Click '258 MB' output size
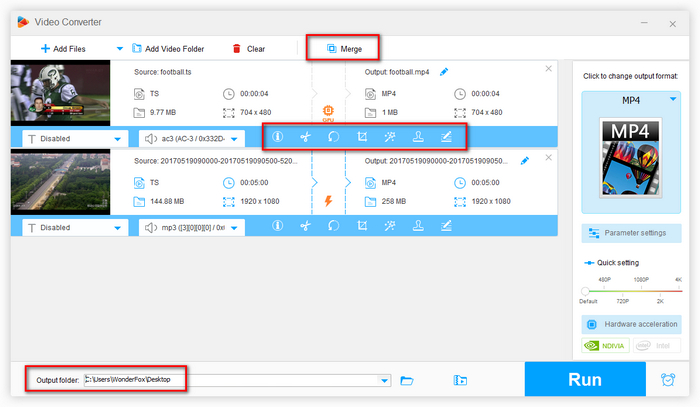Viewport: 700px width, 407px height. tap(394, 201)
